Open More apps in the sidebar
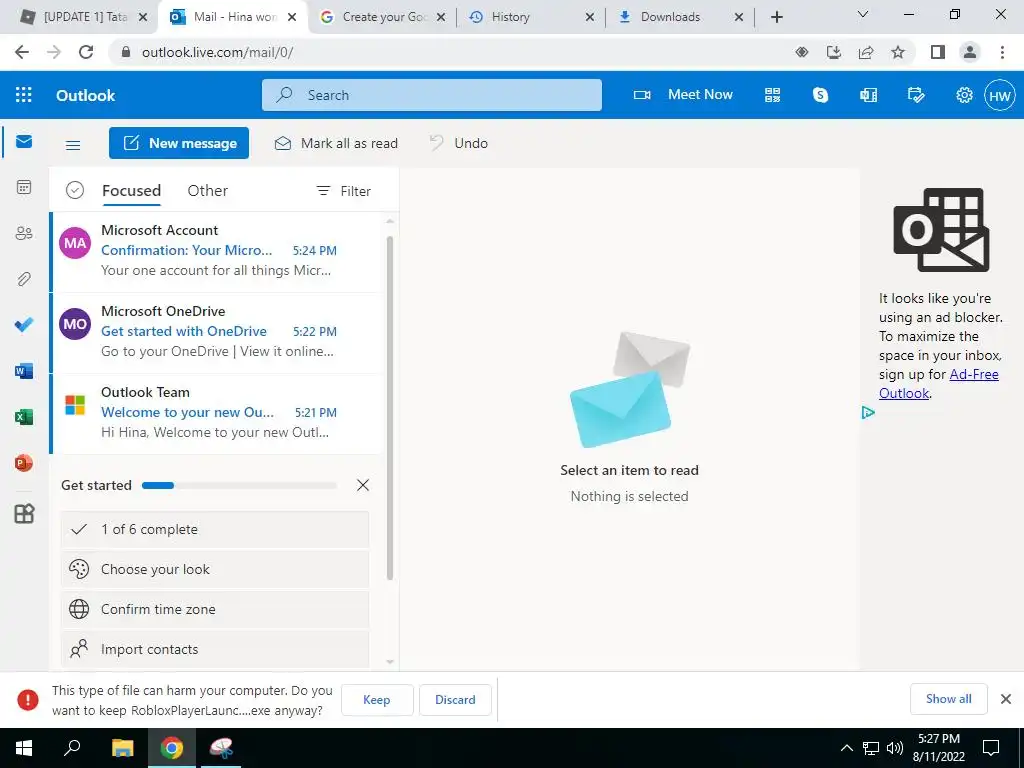1024x768 pixels. 24,514
